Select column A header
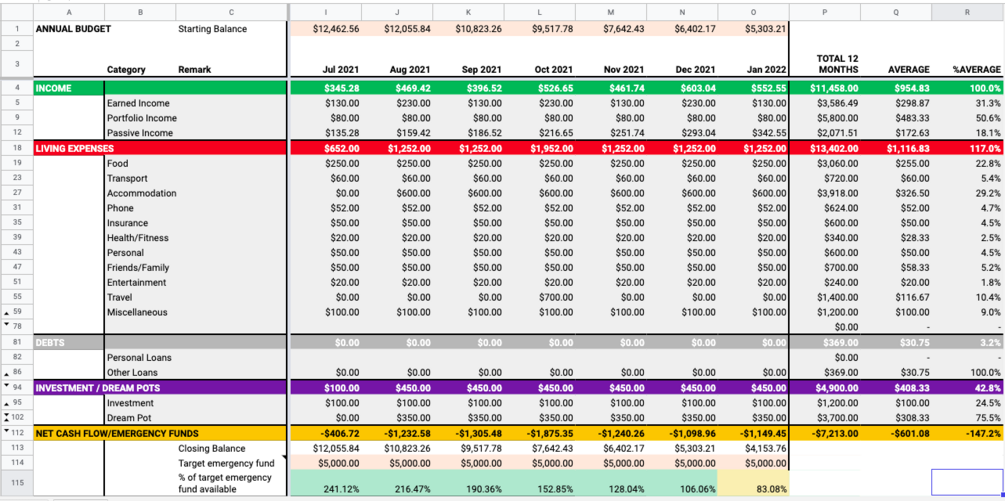 tap(69, 12)
